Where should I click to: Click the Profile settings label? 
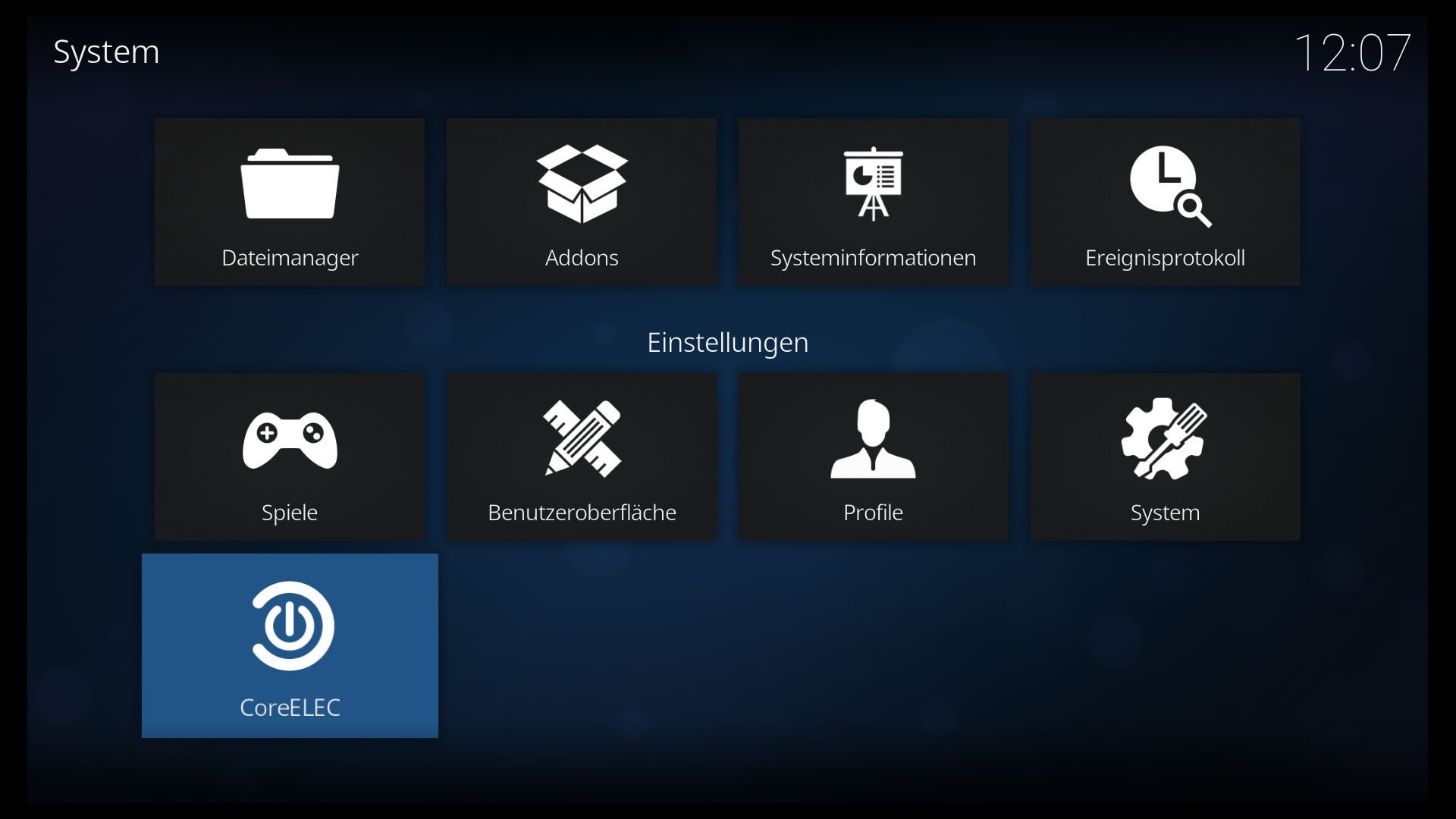[874, 513]
